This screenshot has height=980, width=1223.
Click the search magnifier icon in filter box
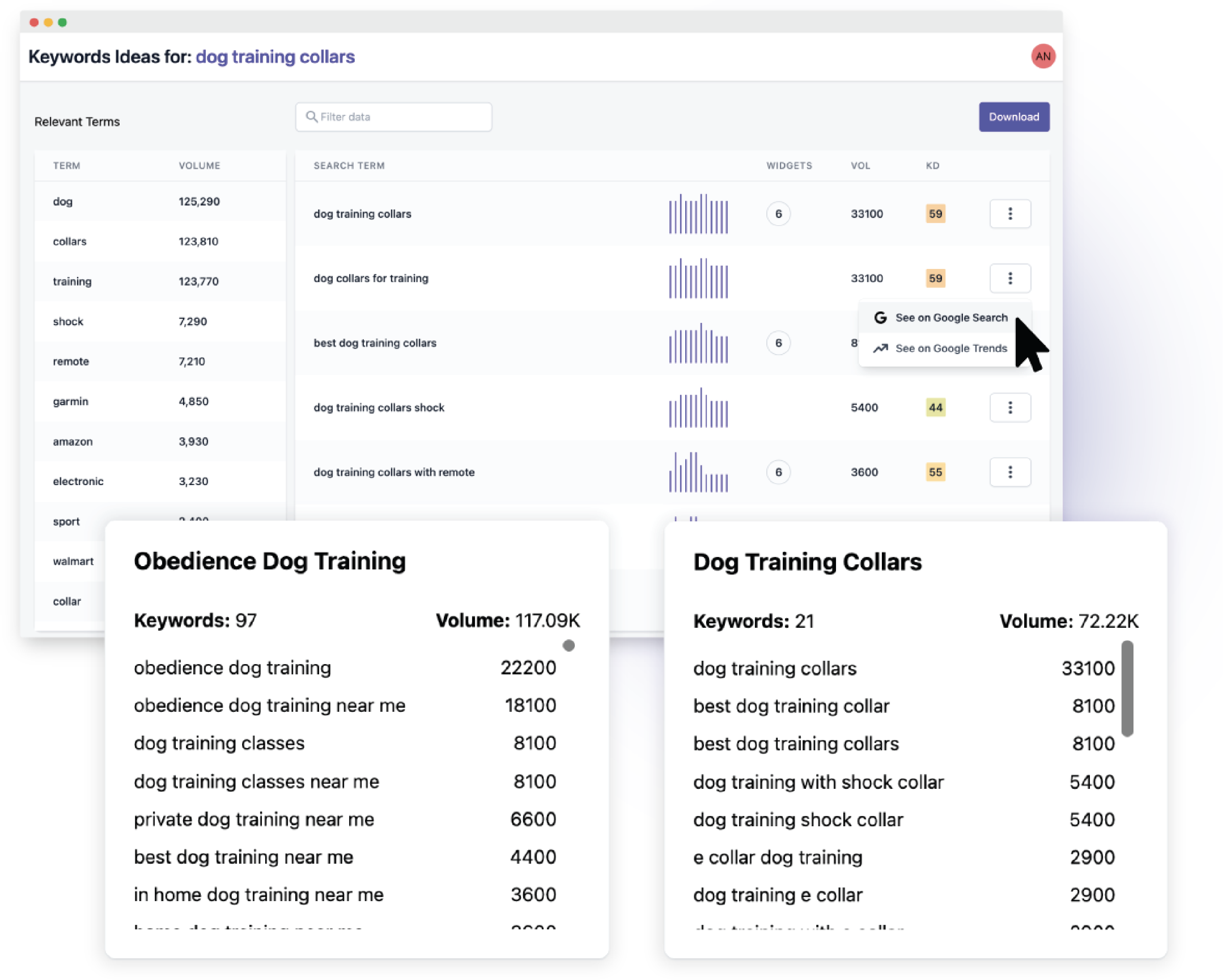311,117
